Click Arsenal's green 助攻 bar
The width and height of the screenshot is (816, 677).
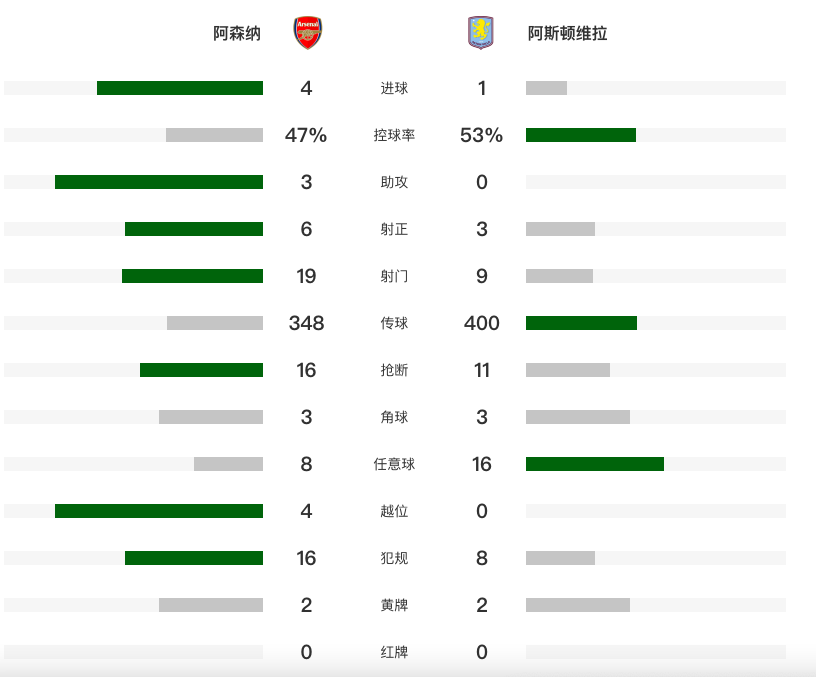[x=159, y=182]
